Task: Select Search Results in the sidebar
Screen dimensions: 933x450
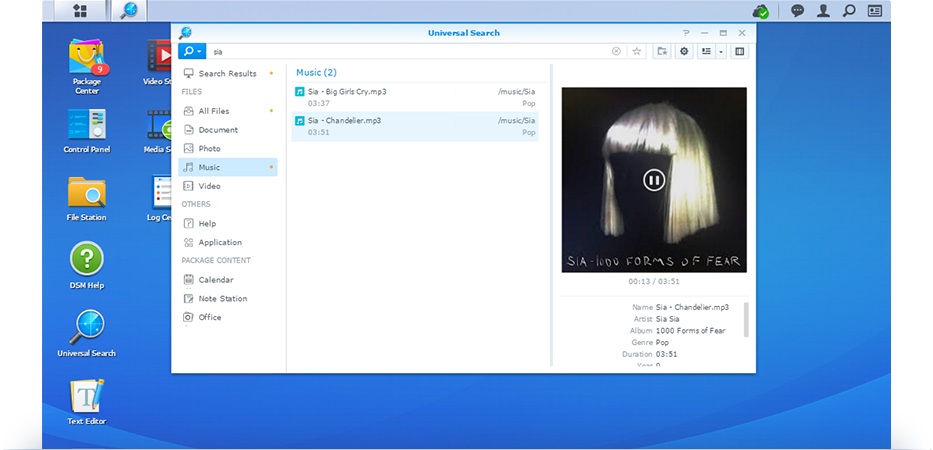Action: click(228, 73)
